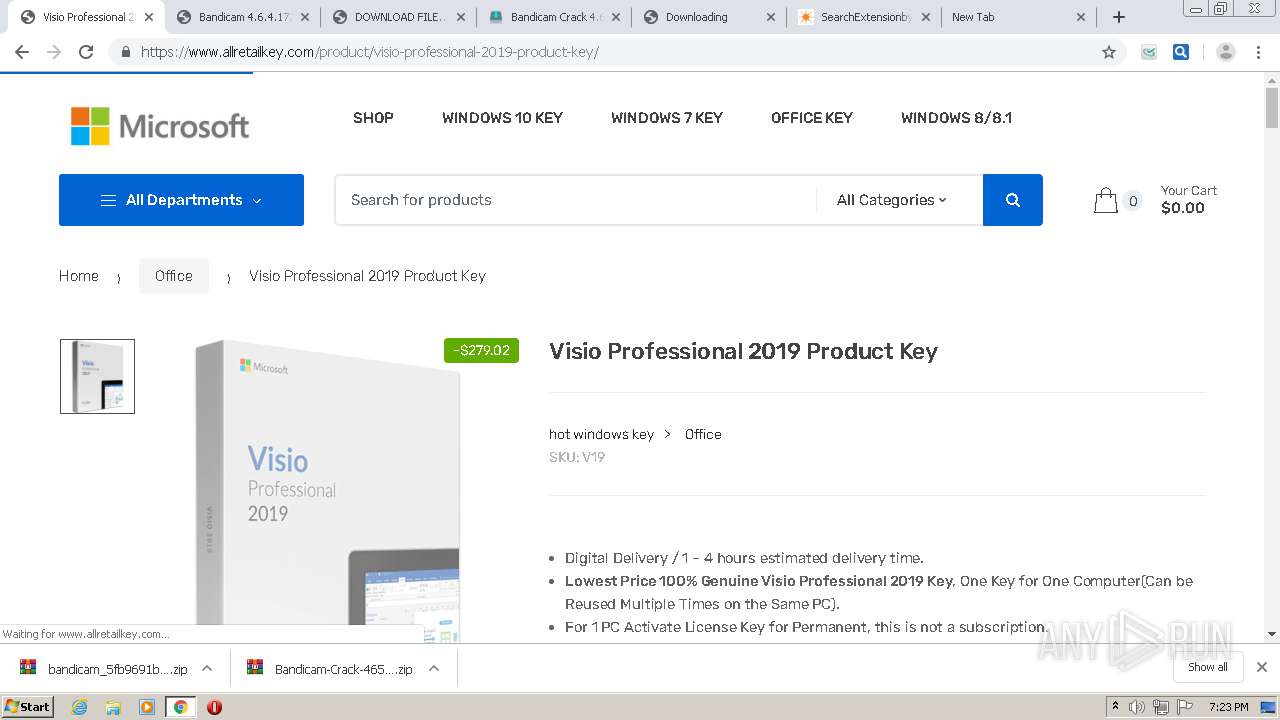Click the blue search magnifier button

click(1012, 200)
